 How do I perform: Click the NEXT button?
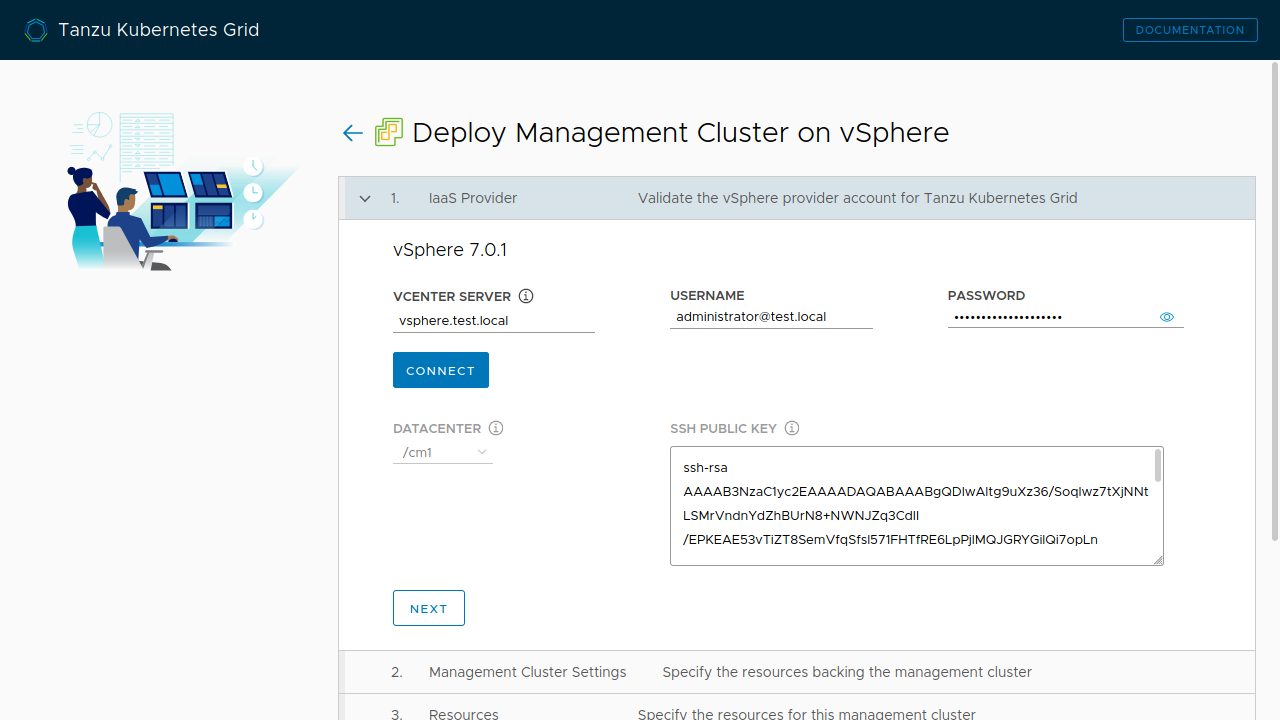(429, 608)
